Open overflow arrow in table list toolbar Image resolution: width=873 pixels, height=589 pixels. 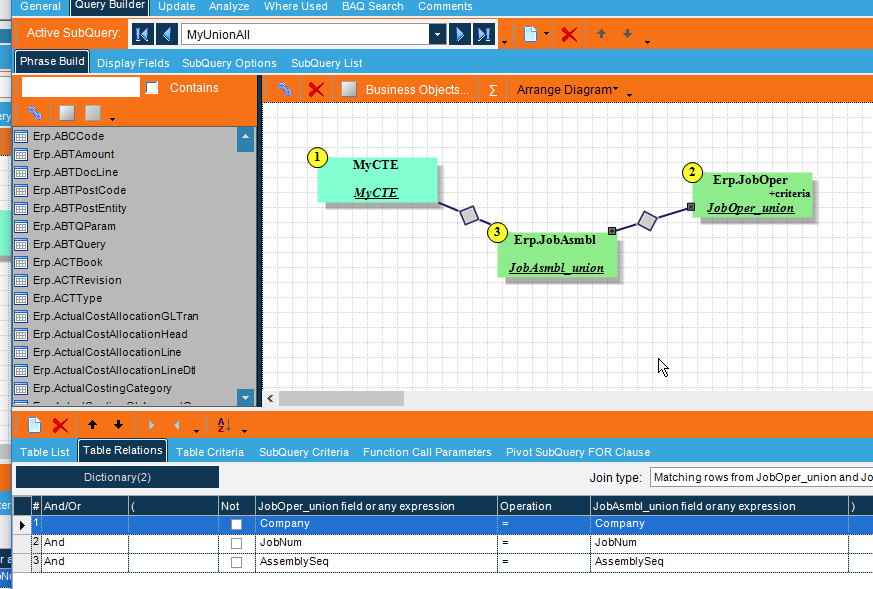click(112, 119)
